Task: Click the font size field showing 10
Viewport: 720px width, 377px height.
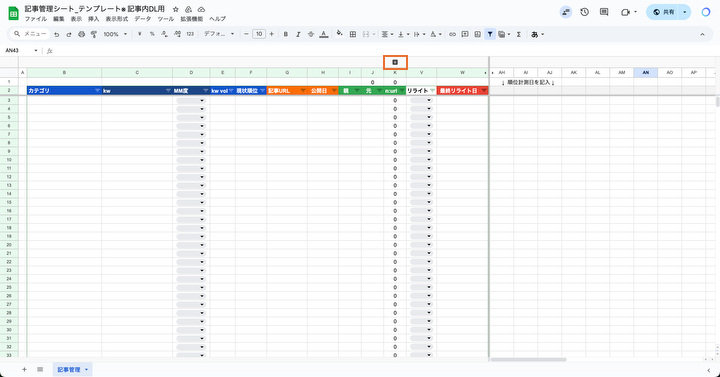Action: click(x=259, y=34)
